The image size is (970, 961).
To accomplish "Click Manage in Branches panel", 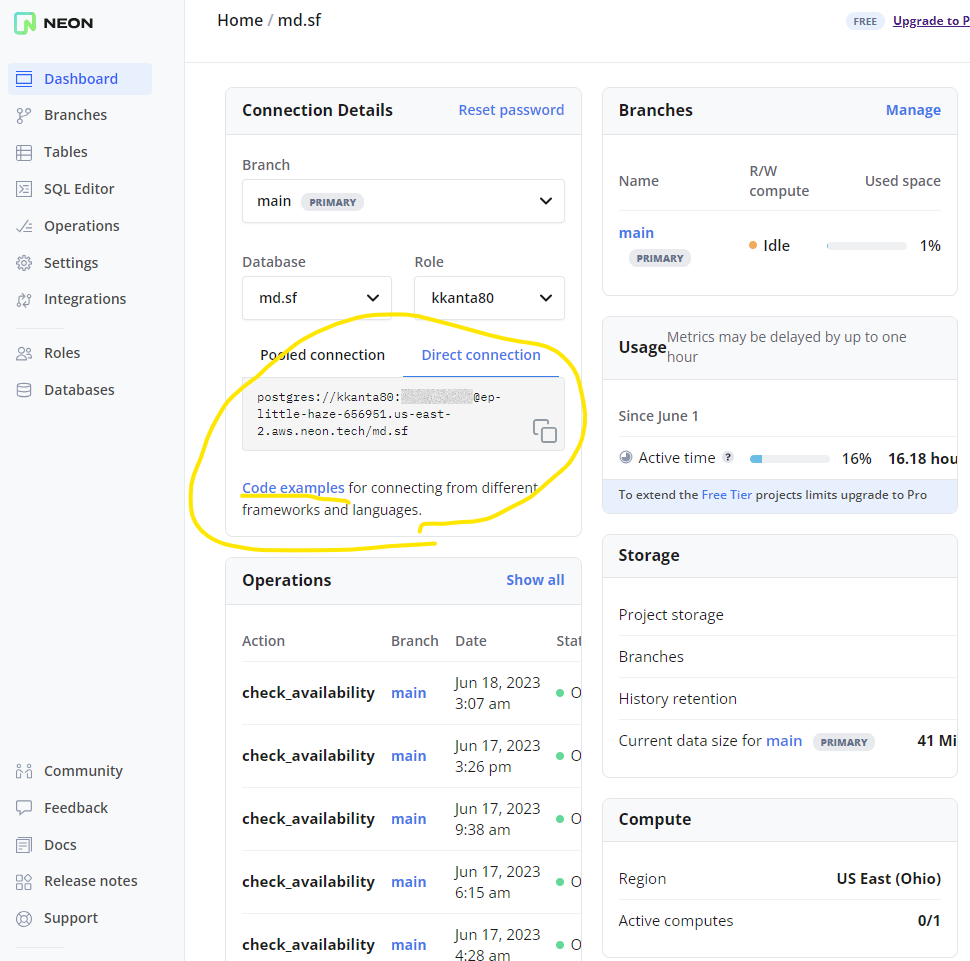I will coord(913,110).
